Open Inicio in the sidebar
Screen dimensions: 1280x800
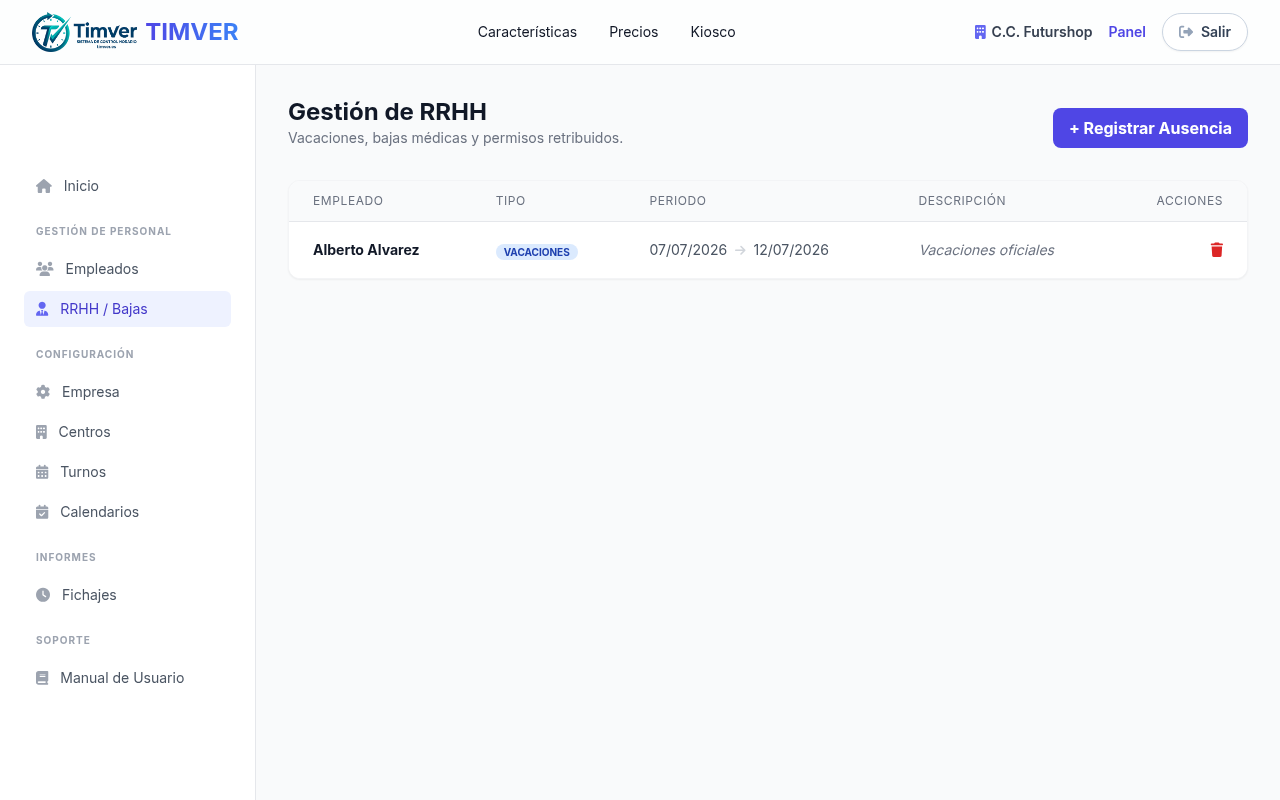(x=127, y=186)
